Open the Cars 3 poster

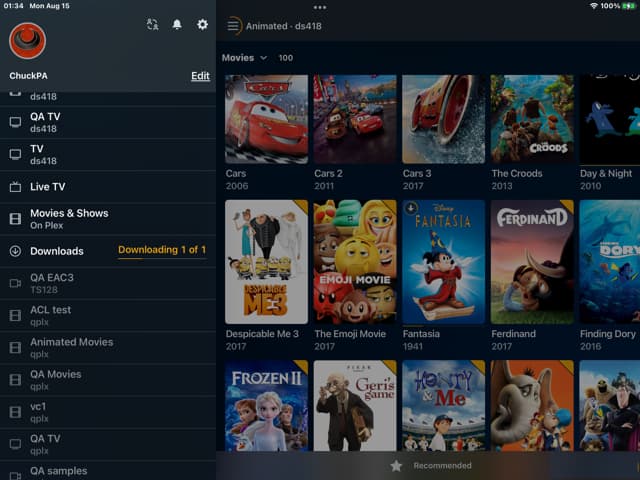point(443,119)
